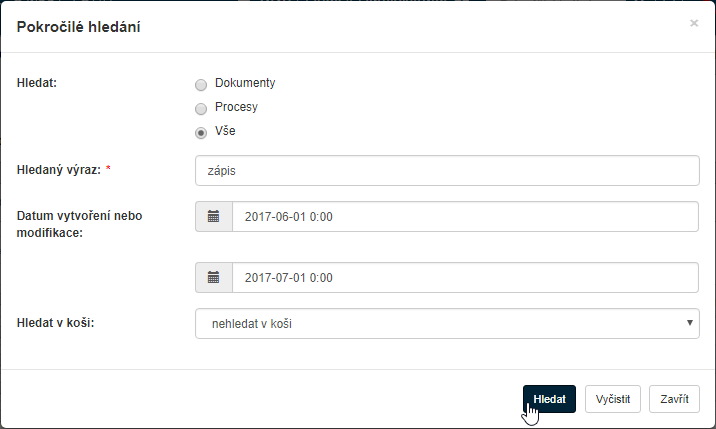Choose the Vše radio option
Screen dimensions: 716x429
[201, 133]
